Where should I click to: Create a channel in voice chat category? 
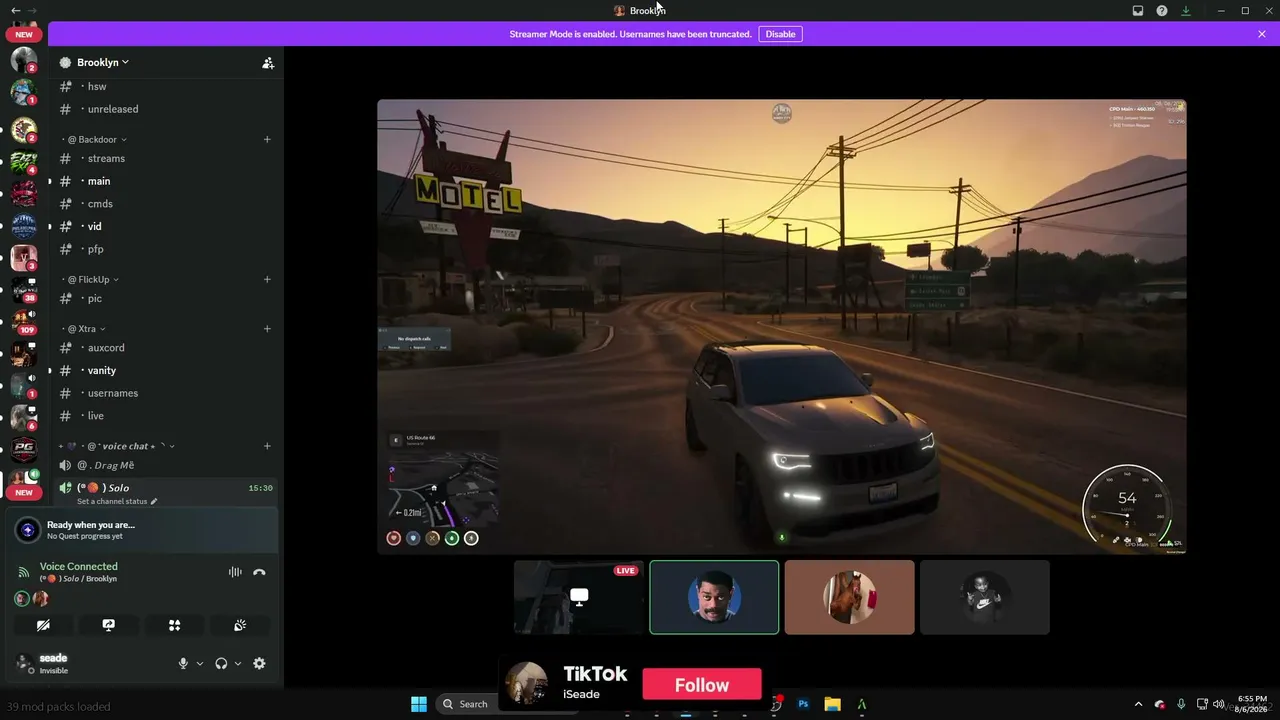(267, 446)
